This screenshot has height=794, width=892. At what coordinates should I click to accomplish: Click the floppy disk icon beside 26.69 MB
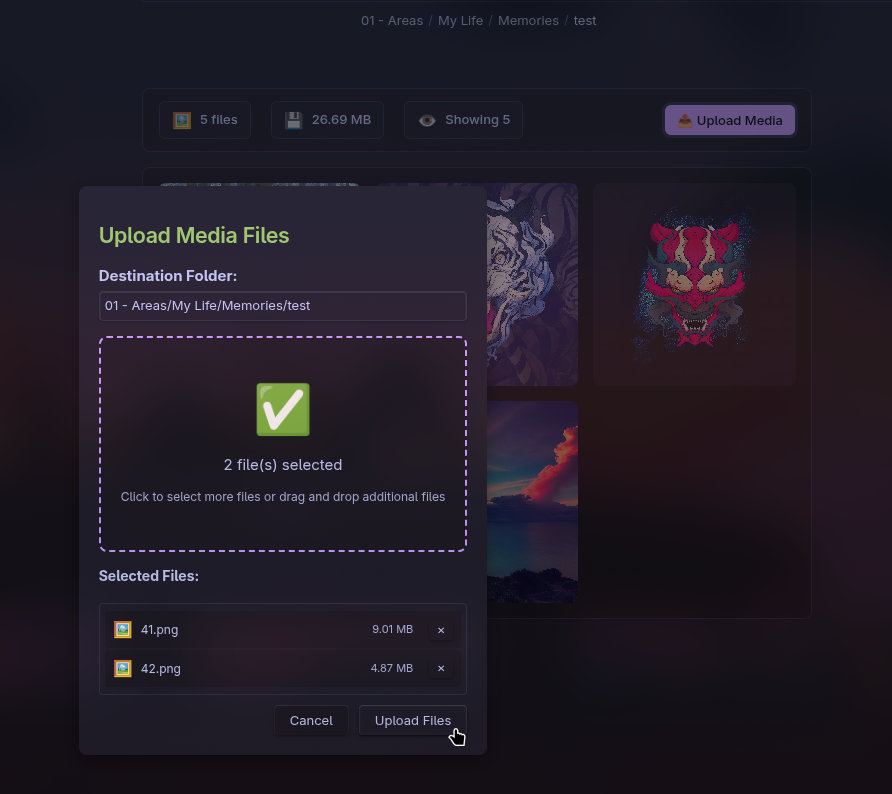click(294, 120)
